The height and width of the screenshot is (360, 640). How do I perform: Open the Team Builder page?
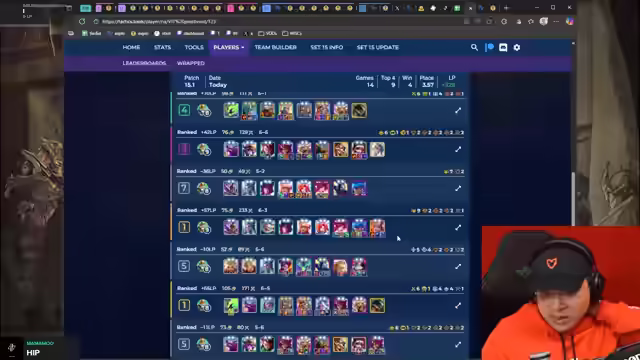pyautogui.click(x=276, y=47)
